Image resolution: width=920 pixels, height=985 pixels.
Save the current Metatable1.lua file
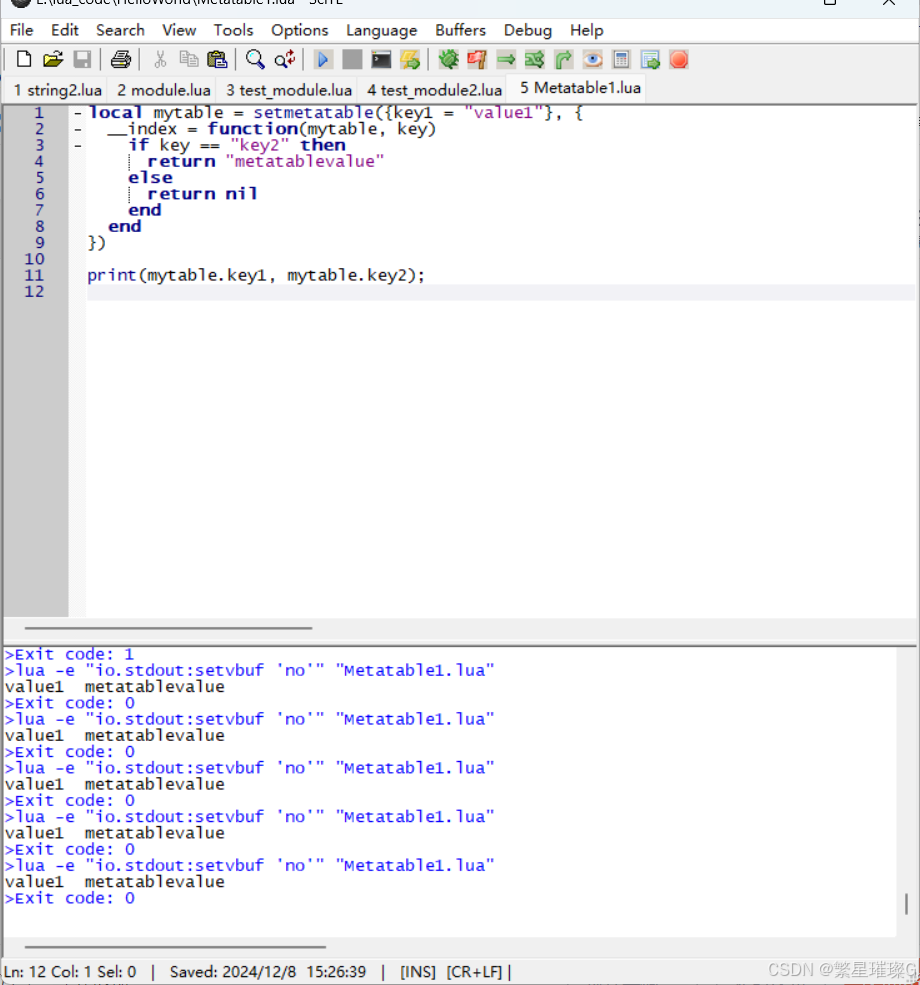(83, 59)
